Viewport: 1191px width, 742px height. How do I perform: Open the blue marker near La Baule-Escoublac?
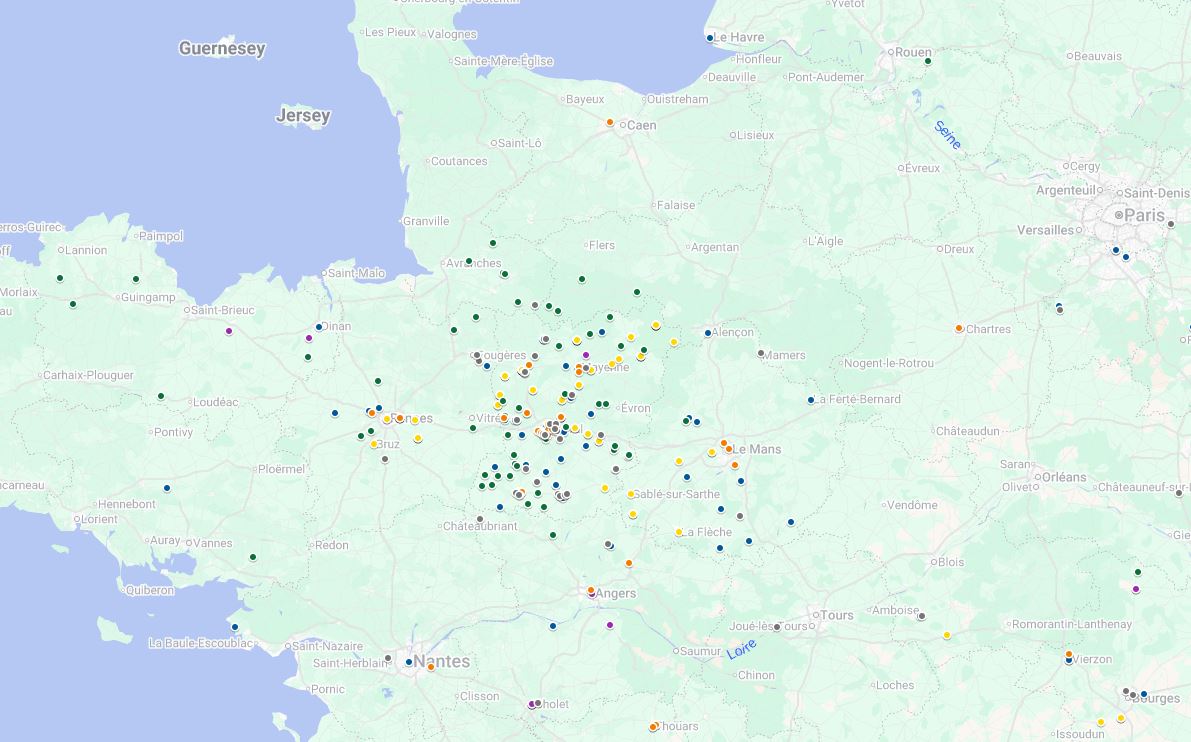click(x=235, y=627)
